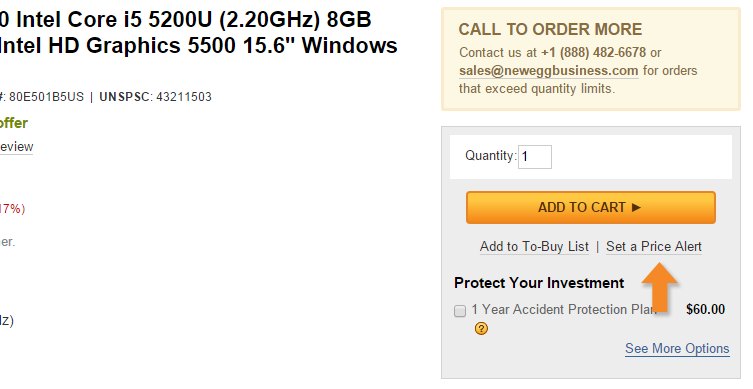Open Set a Price Alert link
This screenshot has width=753, height=389.
[654, 246]
